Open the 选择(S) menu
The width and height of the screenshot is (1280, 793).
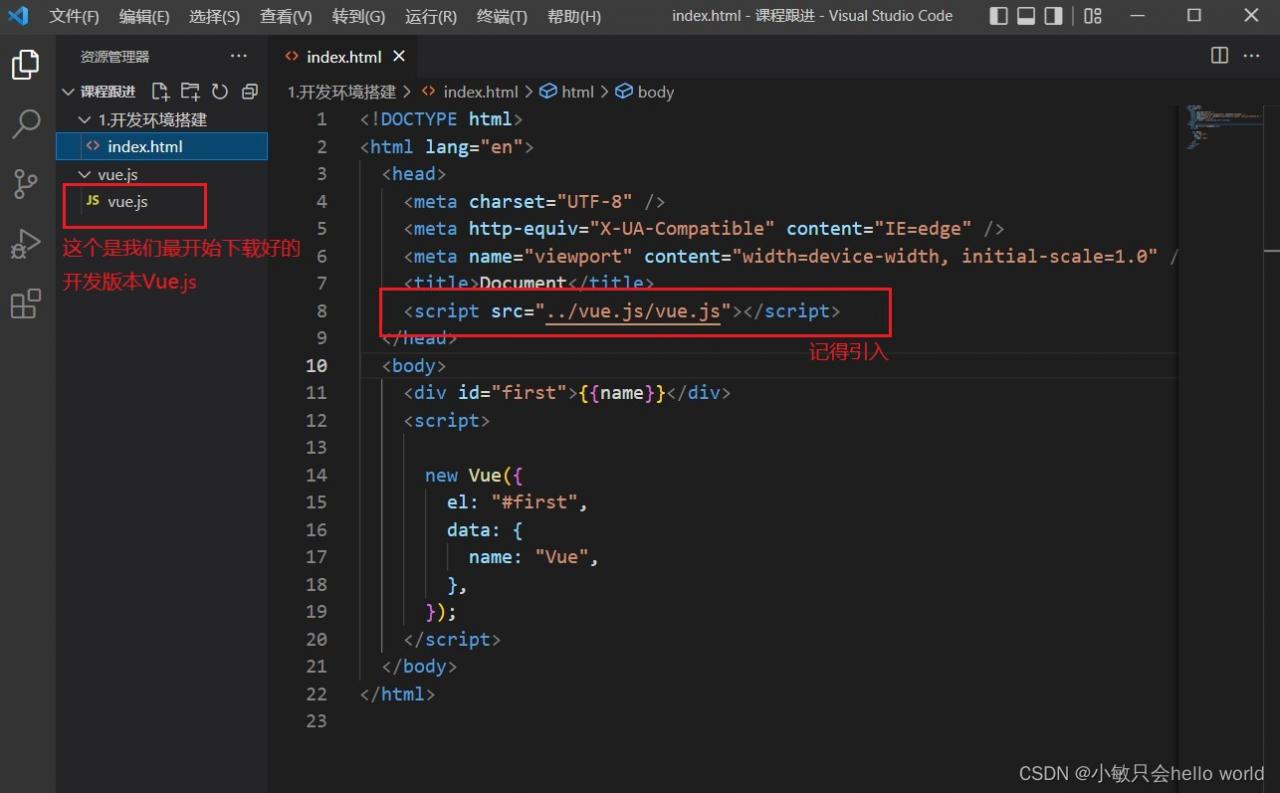(x=214, y=16)
